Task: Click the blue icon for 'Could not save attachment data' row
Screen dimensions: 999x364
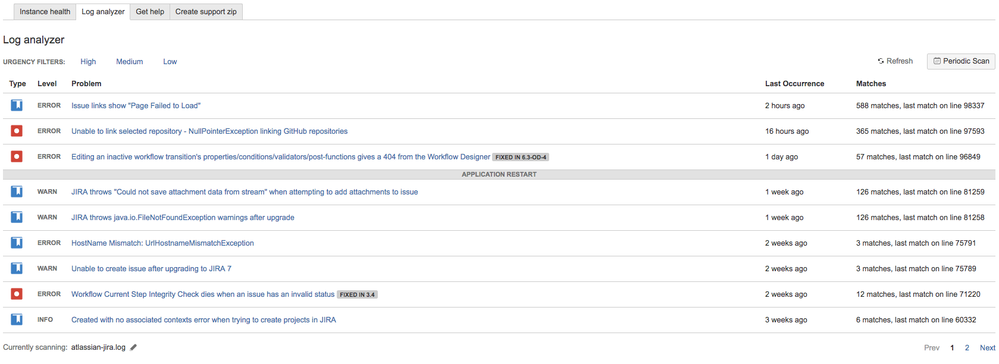Action: tap(17, 192)
